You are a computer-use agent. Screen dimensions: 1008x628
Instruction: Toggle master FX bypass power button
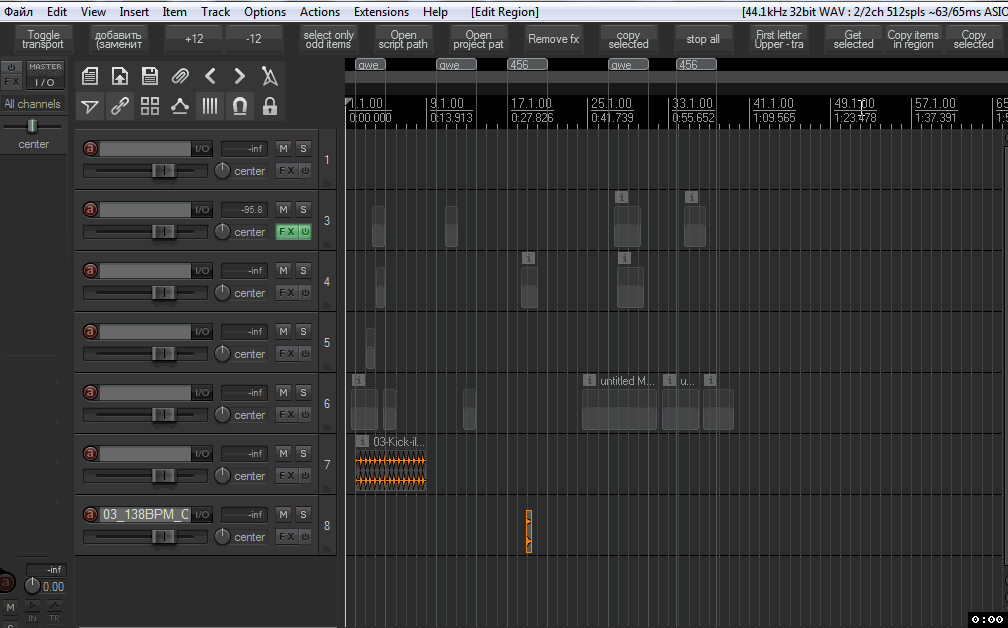click(12, 67)
